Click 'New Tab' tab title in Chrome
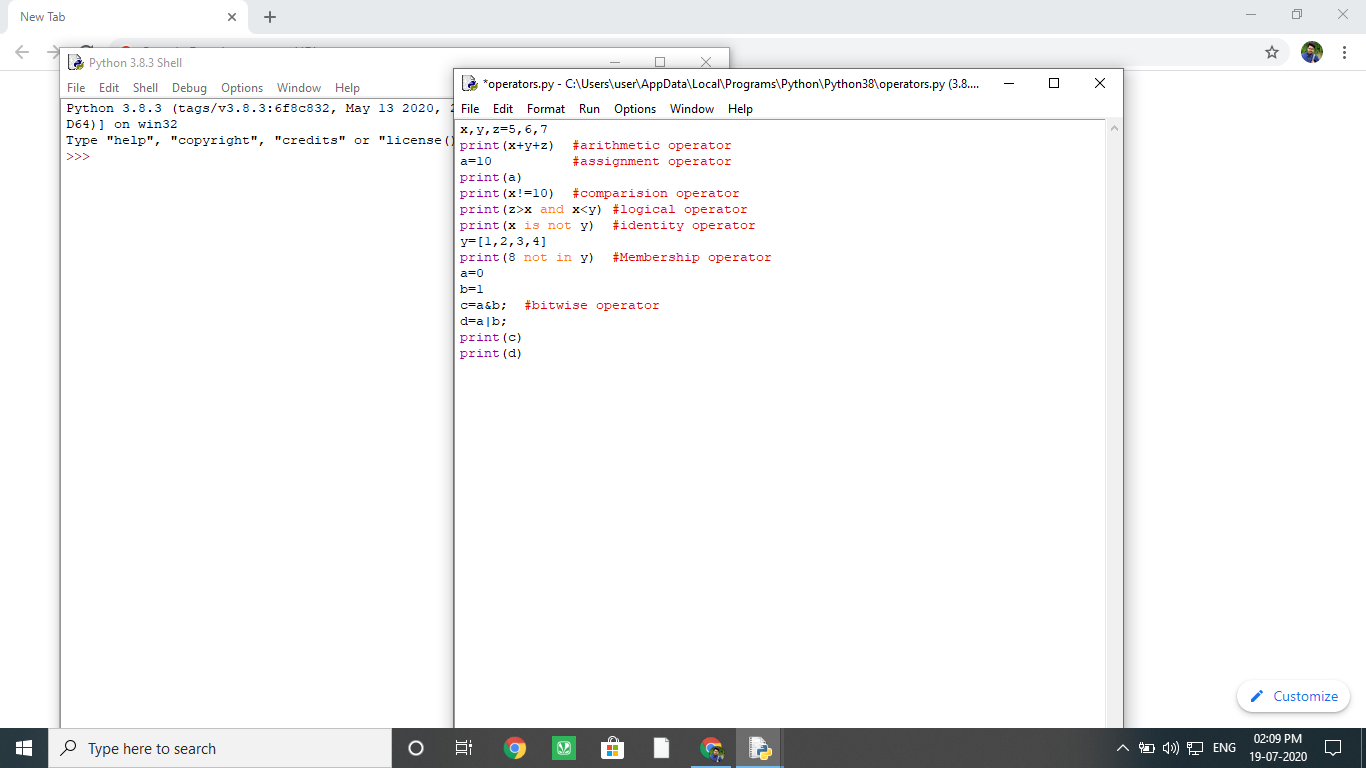Viewport: 1366px width, 768px height. (x=42, y=17)
